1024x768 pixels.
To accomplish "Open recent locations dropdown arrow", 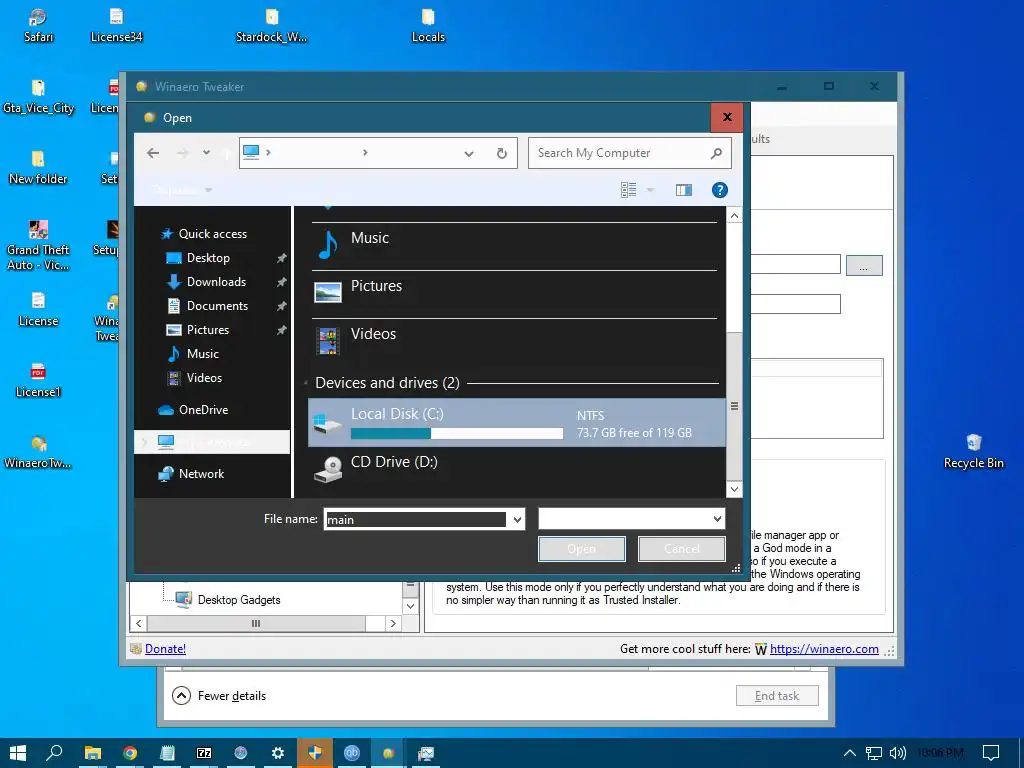I will (206, 153).
